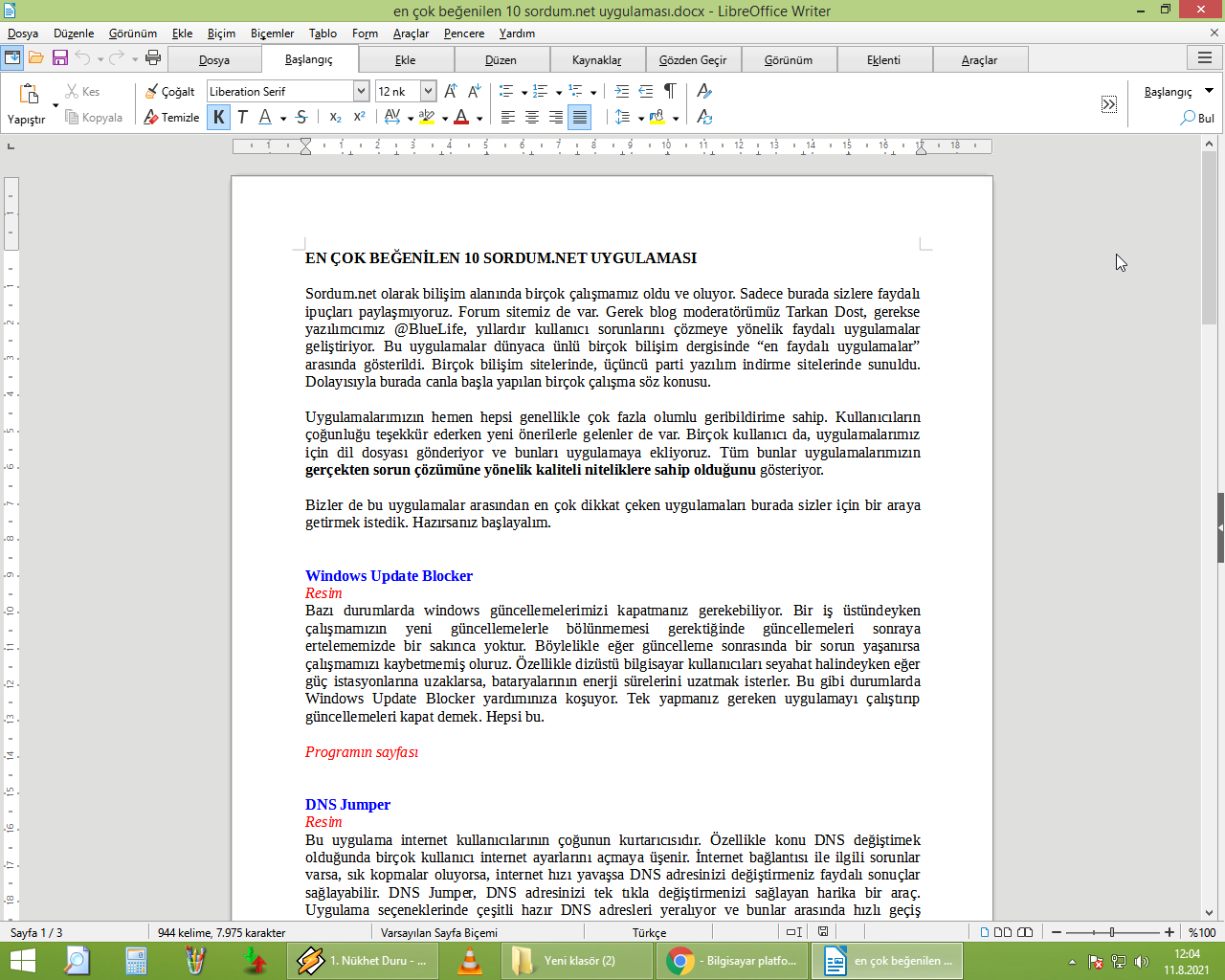Toggle Bold (K) formatting button
Viewport: 1225px width, 980px height.
point(219,117)
